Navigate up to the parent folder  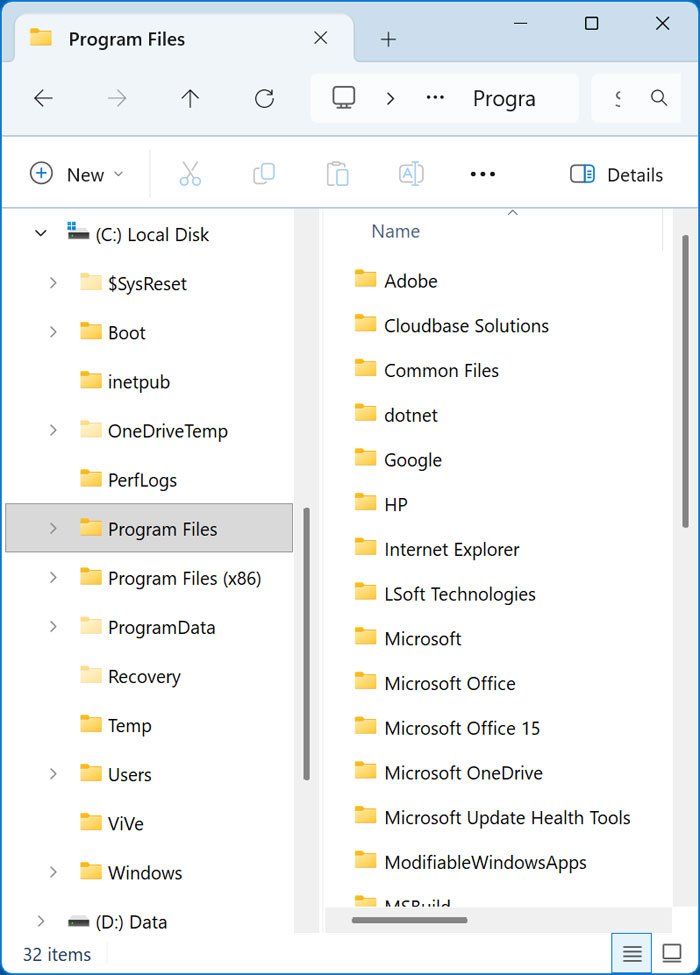[190, 98]
